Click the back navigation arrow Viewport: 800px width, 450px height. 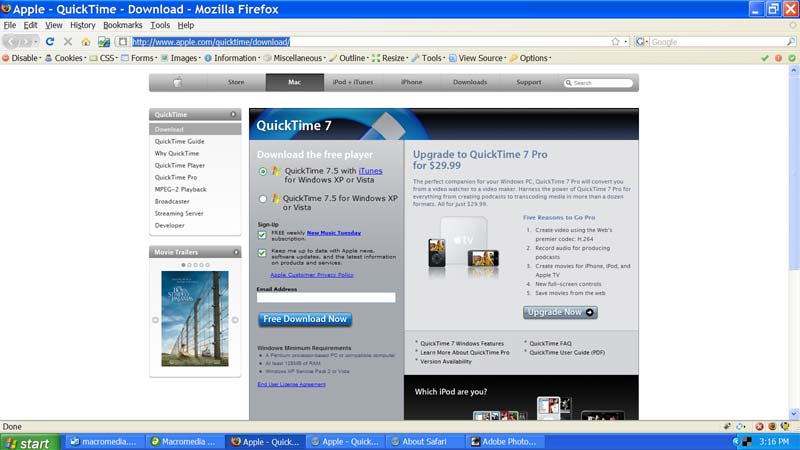coord(13,42)
